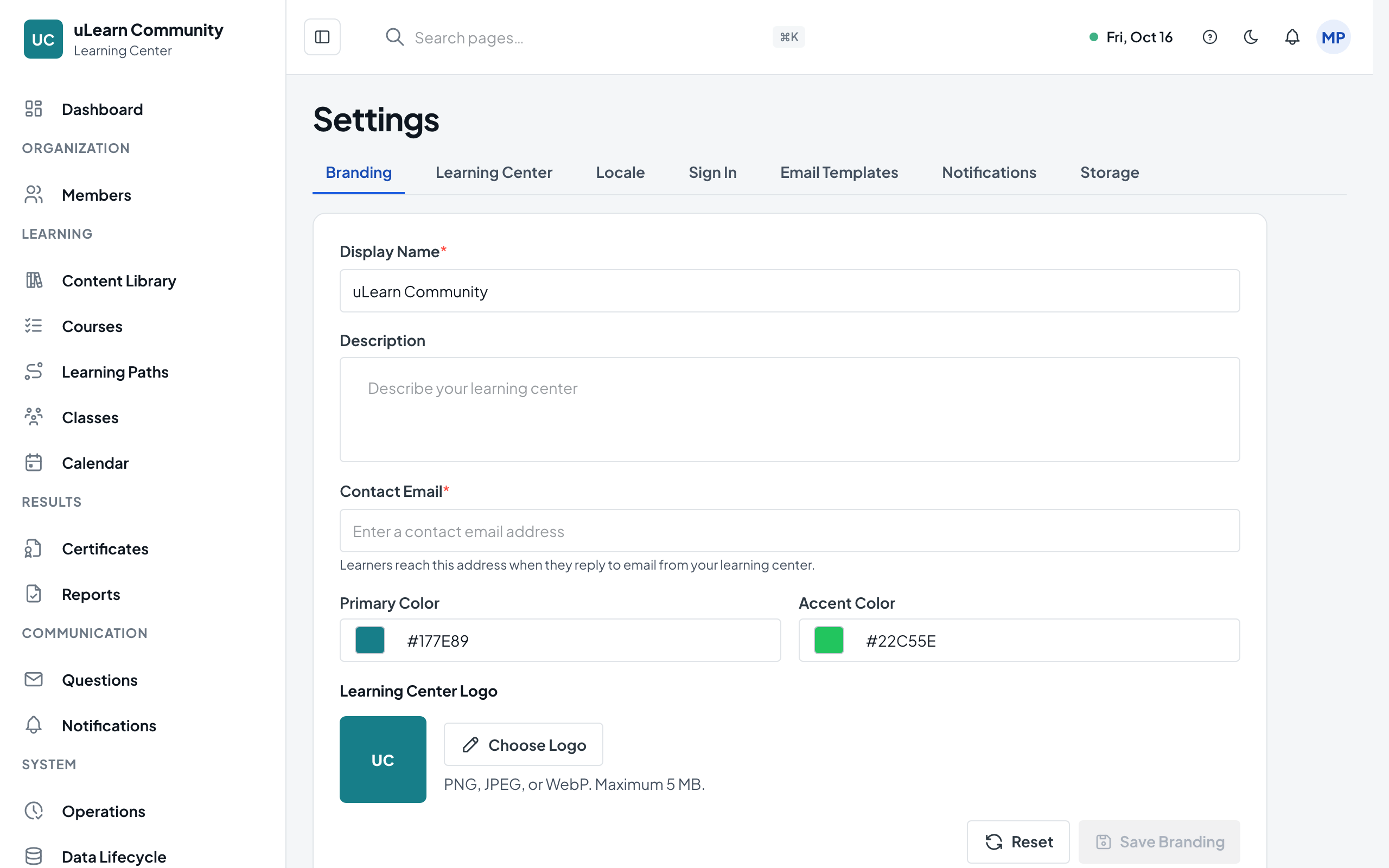The width and height of the screenshot is (1389, 868).
Task: Switch to the Locale tab
Action: click(x=620, y=173)
